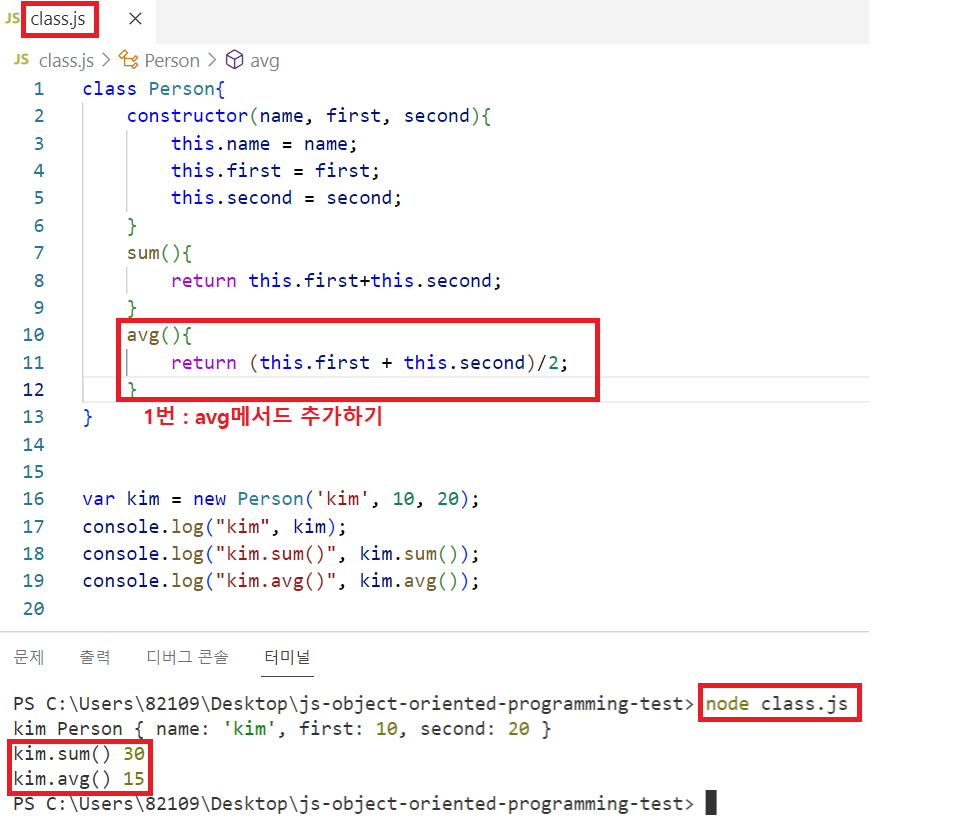Click line number 10 in gutter
This screenshot has width=977, height=829.
34,335
